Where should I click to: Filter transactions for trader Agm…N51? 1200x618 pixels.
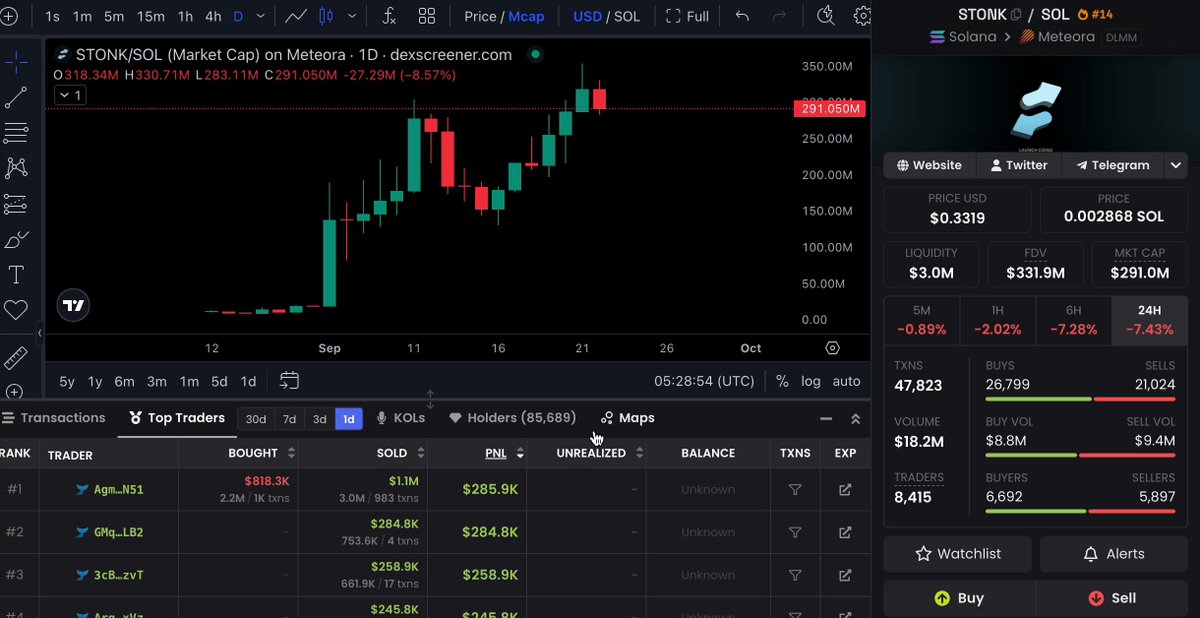click(795, 490)
